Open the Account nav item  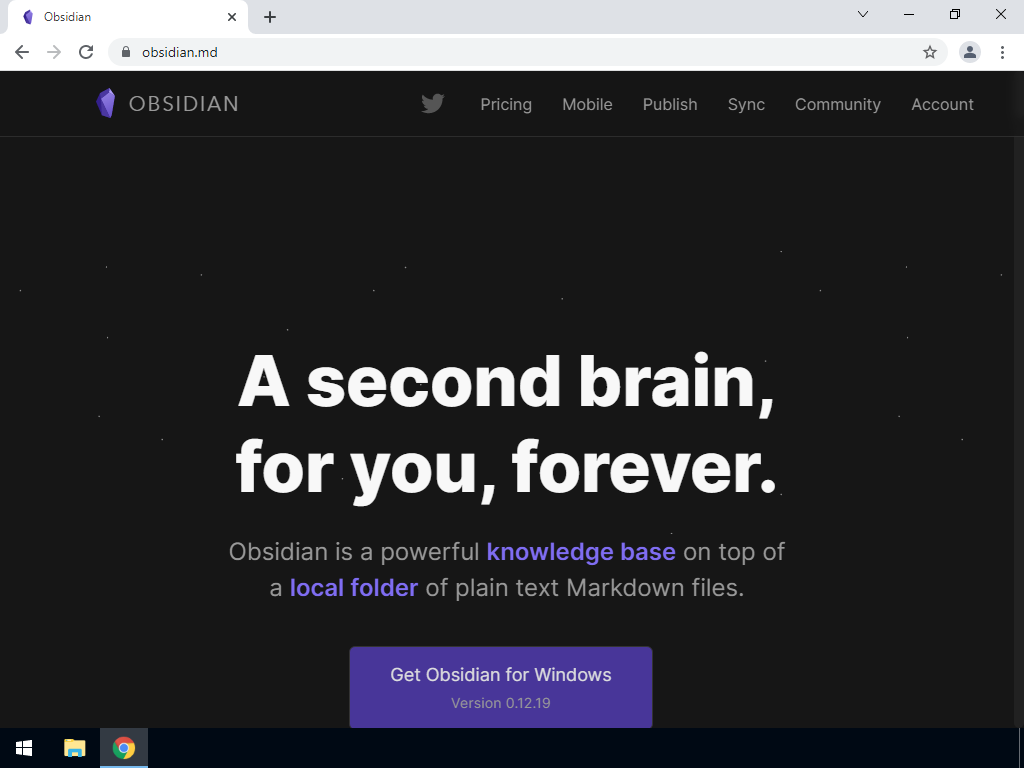tap(942, 104)
